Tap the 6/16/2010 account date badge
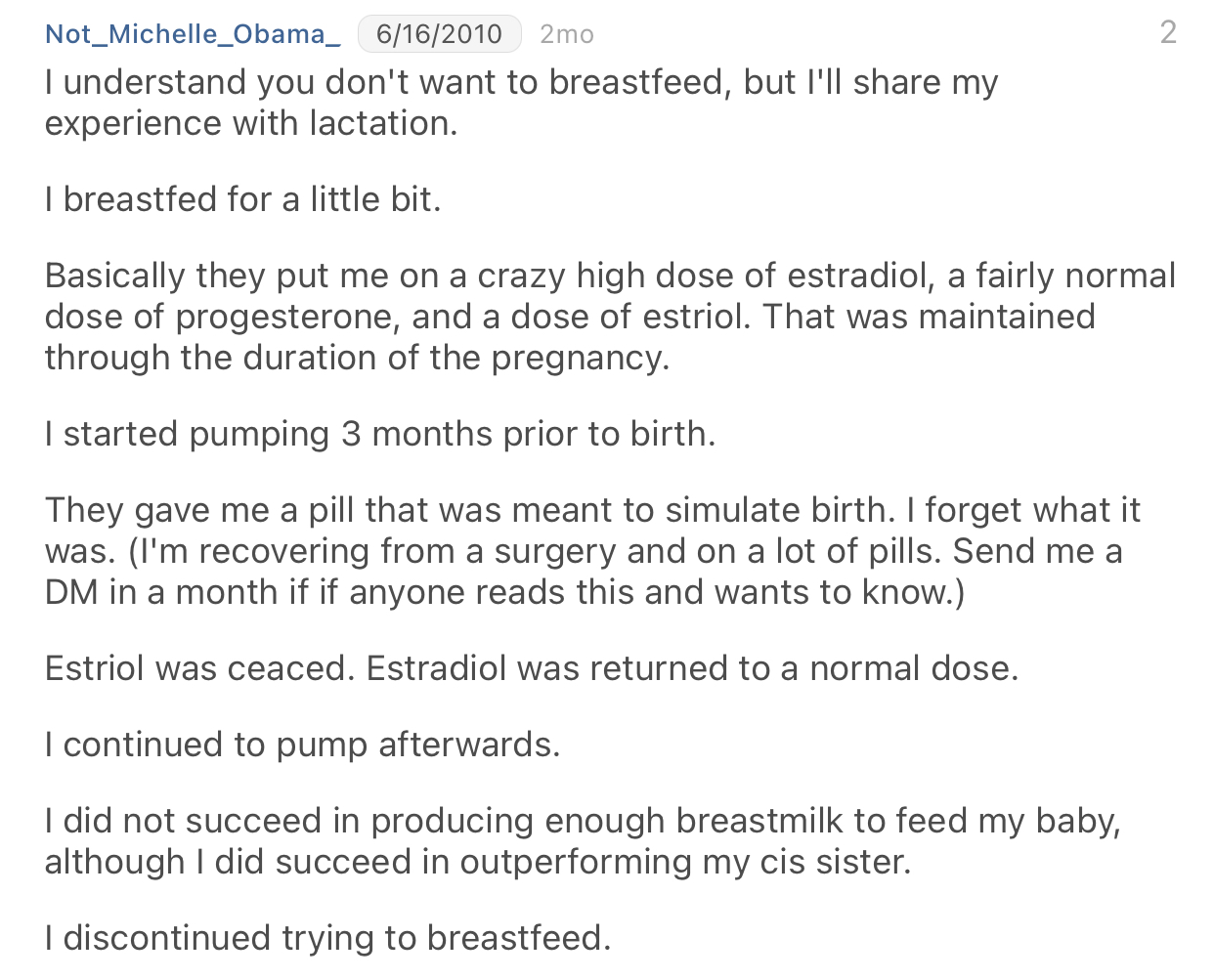Image resolution: width=1214 pixels, height=980 pixels. coord(439,34)
